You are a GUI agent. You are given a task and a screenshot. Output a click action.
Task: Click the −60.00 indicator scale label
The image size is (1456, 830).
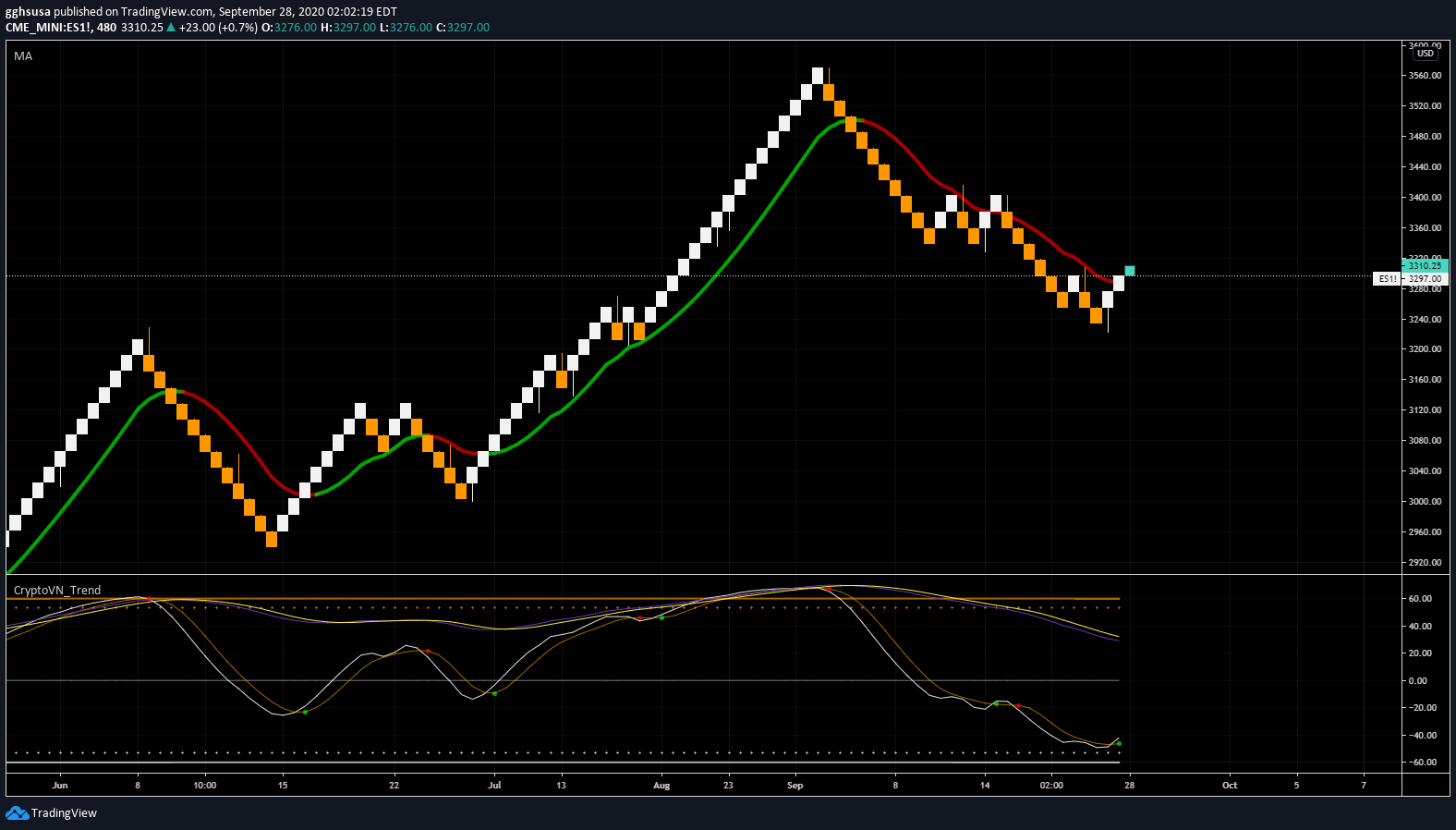[x=1423, y=763]
